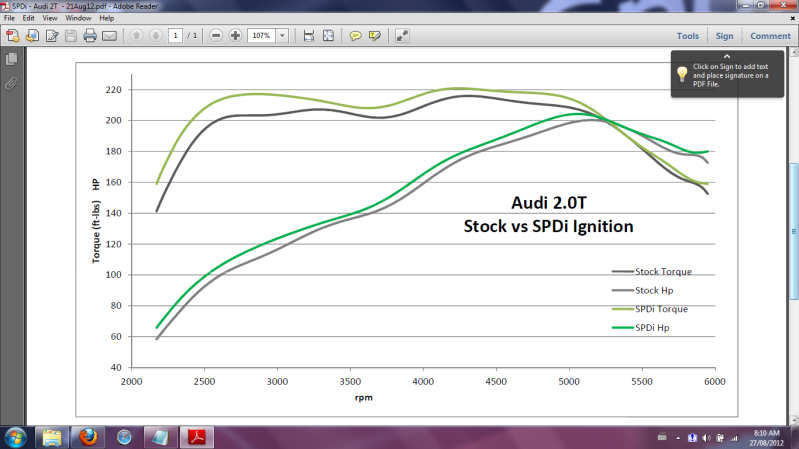Image resolution: width=799 pixels, height=449 pixels.
Task: Open the Comment pane
Action: click(770, 36)
